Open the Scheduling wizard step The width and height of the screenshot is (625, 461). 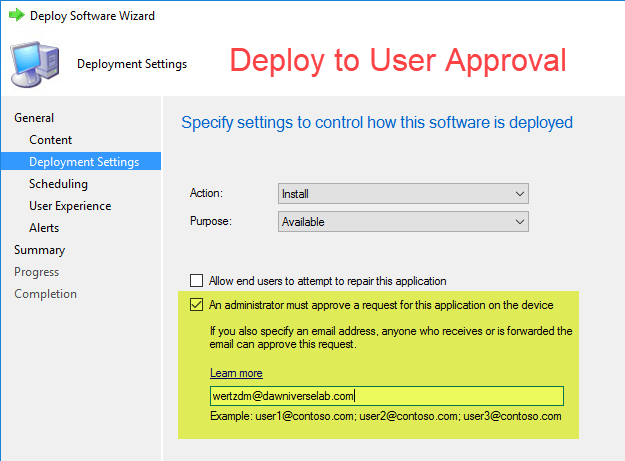tap(58, 184)
